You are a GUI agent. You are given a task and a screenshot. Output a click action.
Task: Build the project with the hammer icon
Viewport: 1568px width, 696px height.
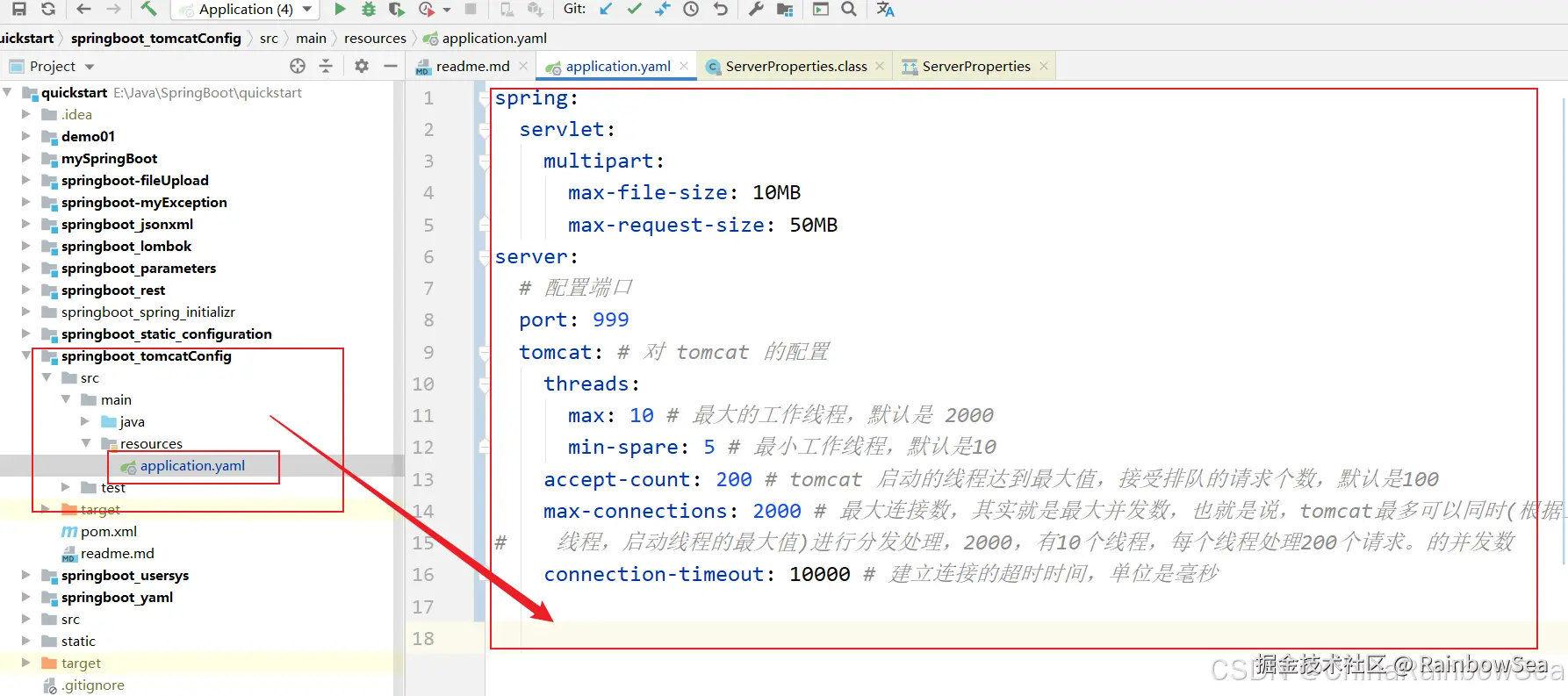148,9
